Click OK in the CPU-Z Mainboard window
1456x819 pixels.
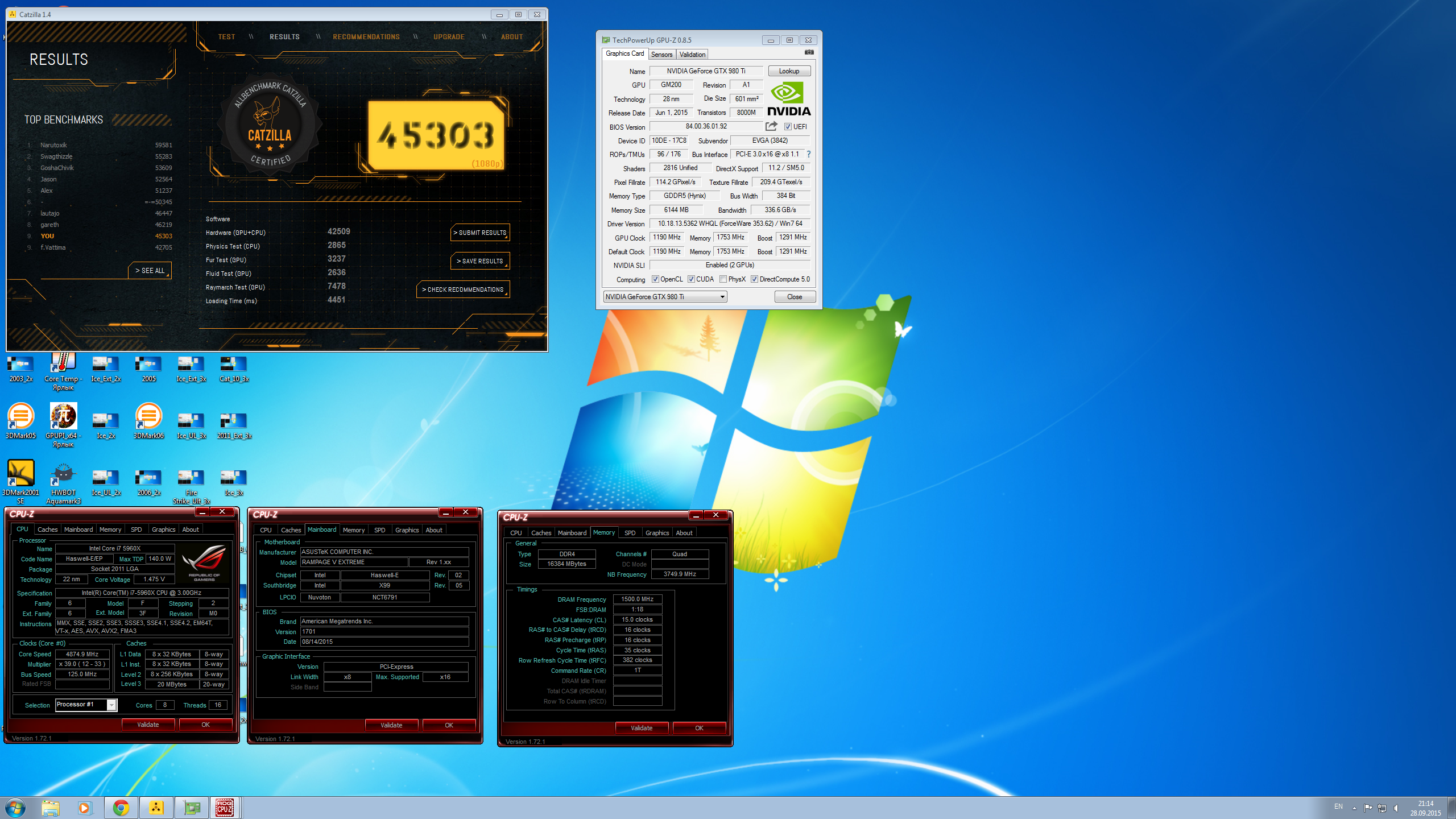pos(449,725)
